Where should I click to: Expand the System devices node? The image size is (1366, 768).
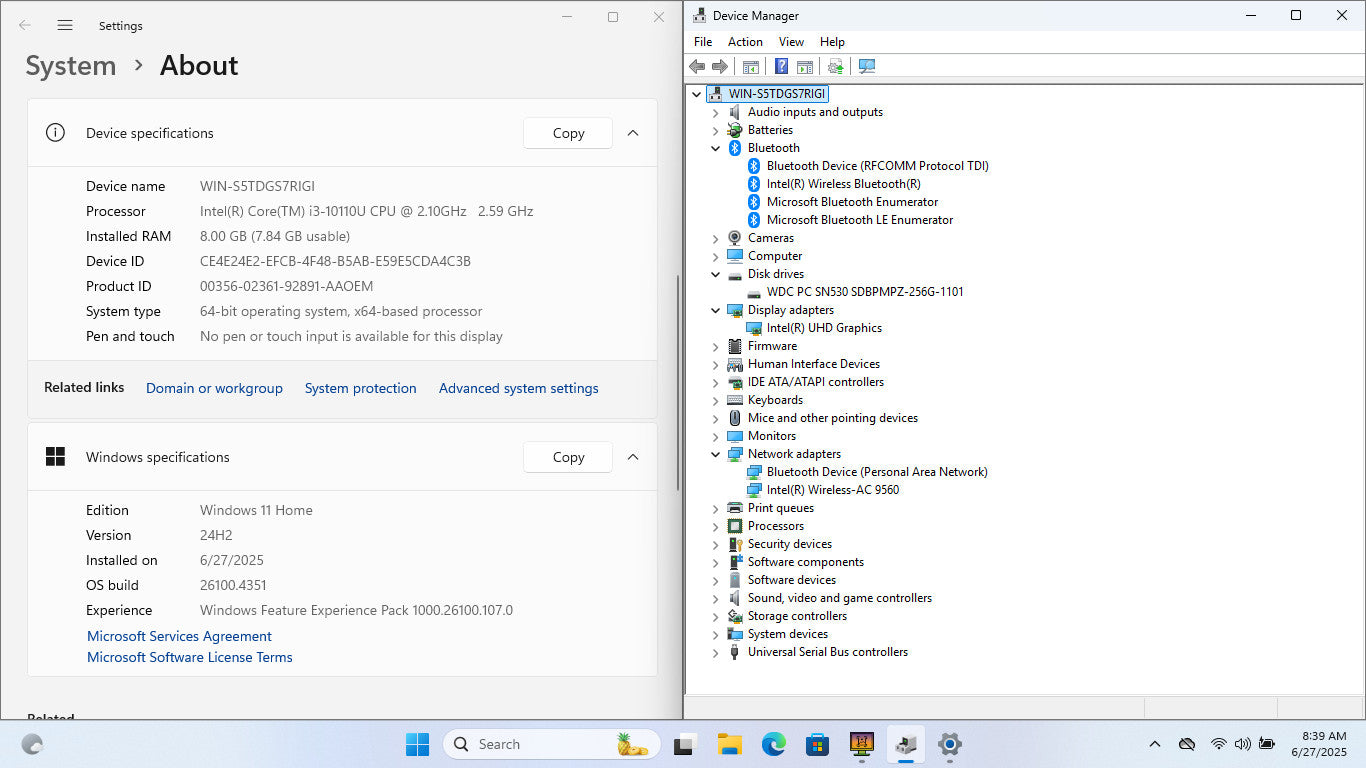point(715,634)
